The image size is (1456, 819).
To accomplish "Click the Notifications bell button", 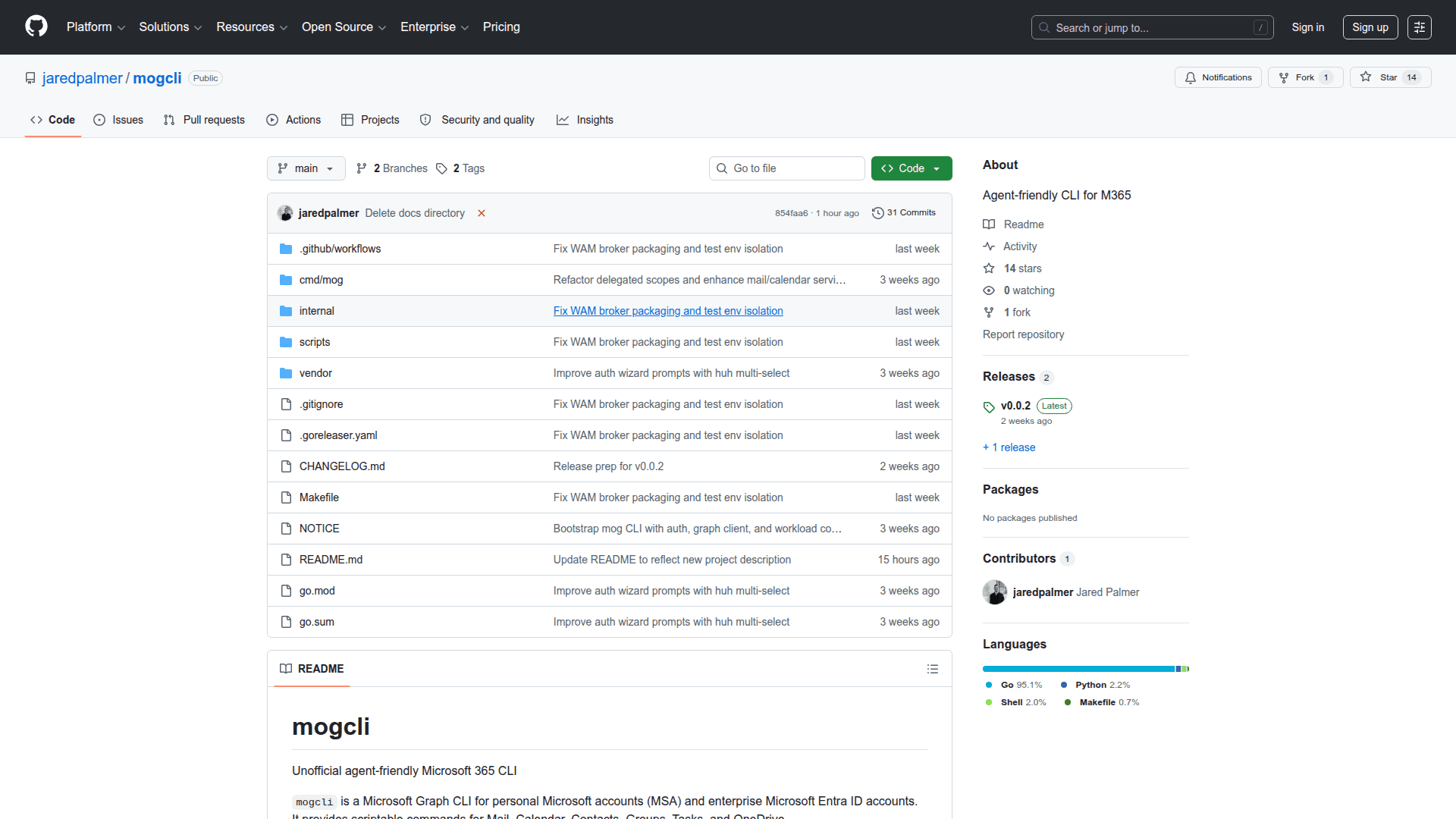I will pyautogui.click(x=1218, y=77).
